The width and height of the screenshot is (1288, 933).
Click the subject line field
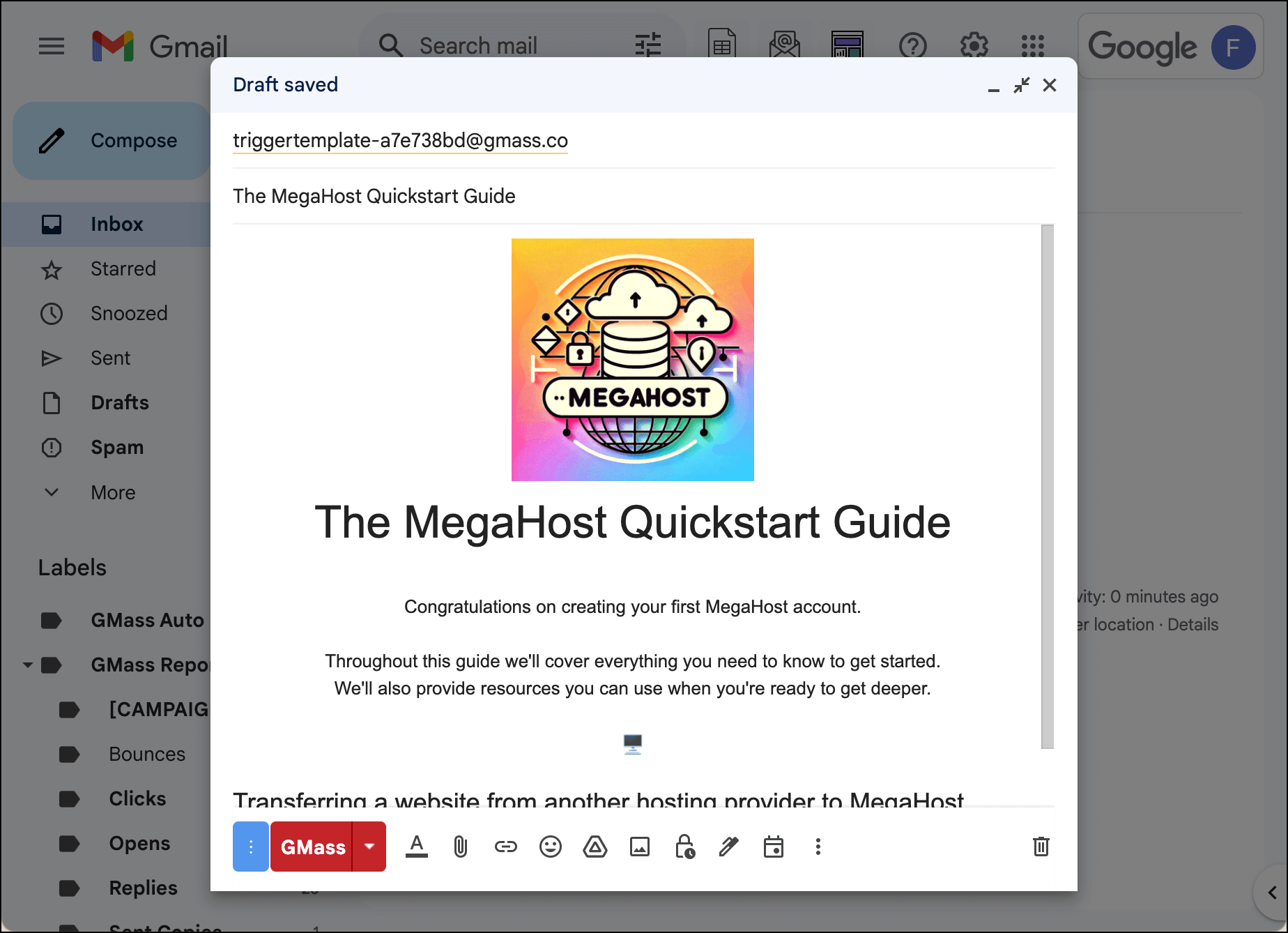(643, 197)
